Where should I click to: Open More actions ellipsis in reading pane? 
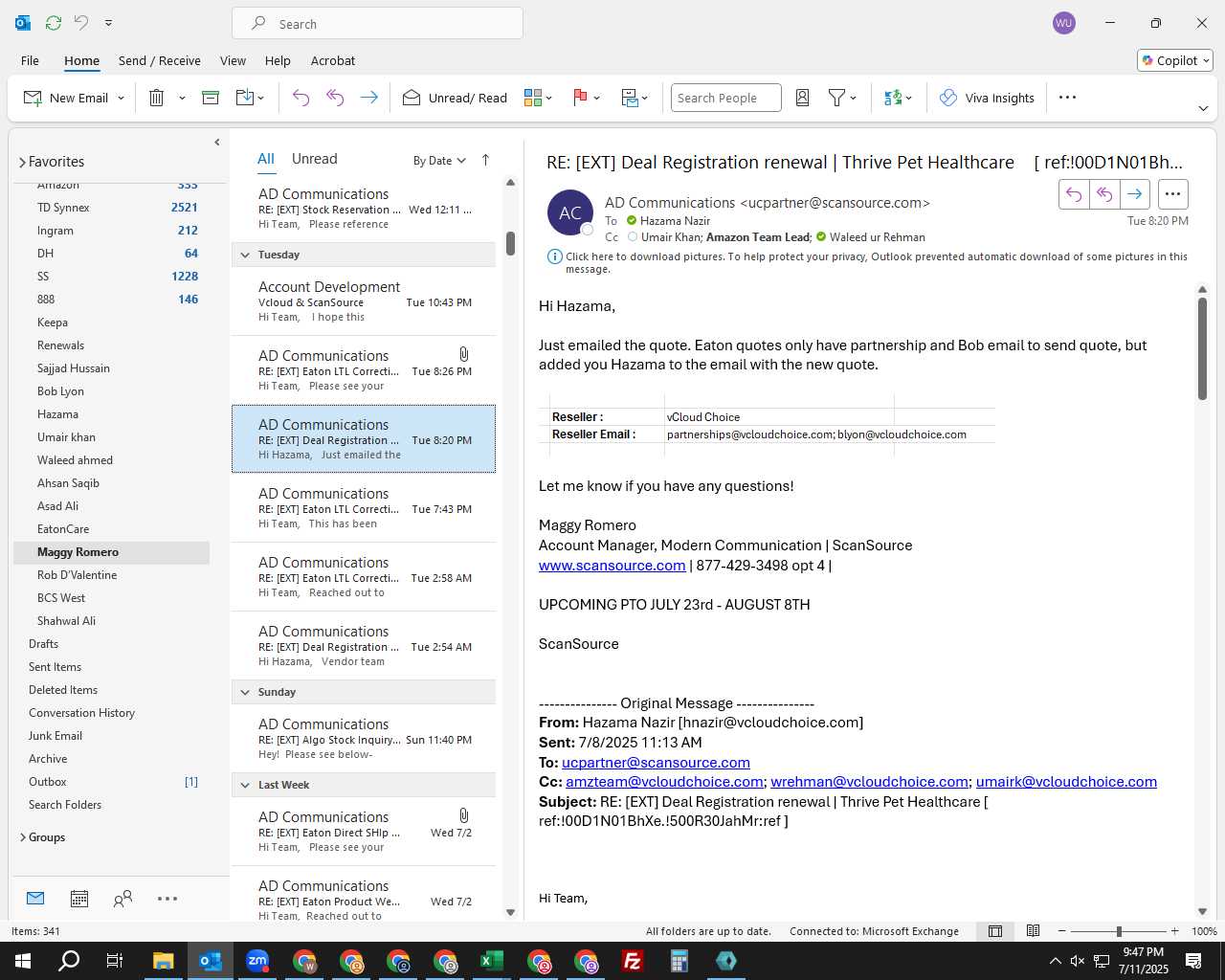pyautogui.click(x=1172, y=194)
